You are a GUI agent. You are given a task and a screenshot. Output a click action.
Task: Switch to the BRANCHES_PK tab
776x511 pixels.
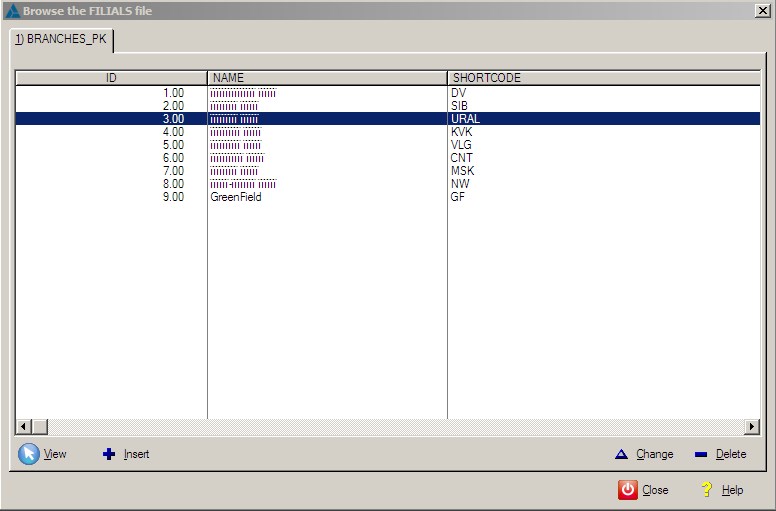62,40
